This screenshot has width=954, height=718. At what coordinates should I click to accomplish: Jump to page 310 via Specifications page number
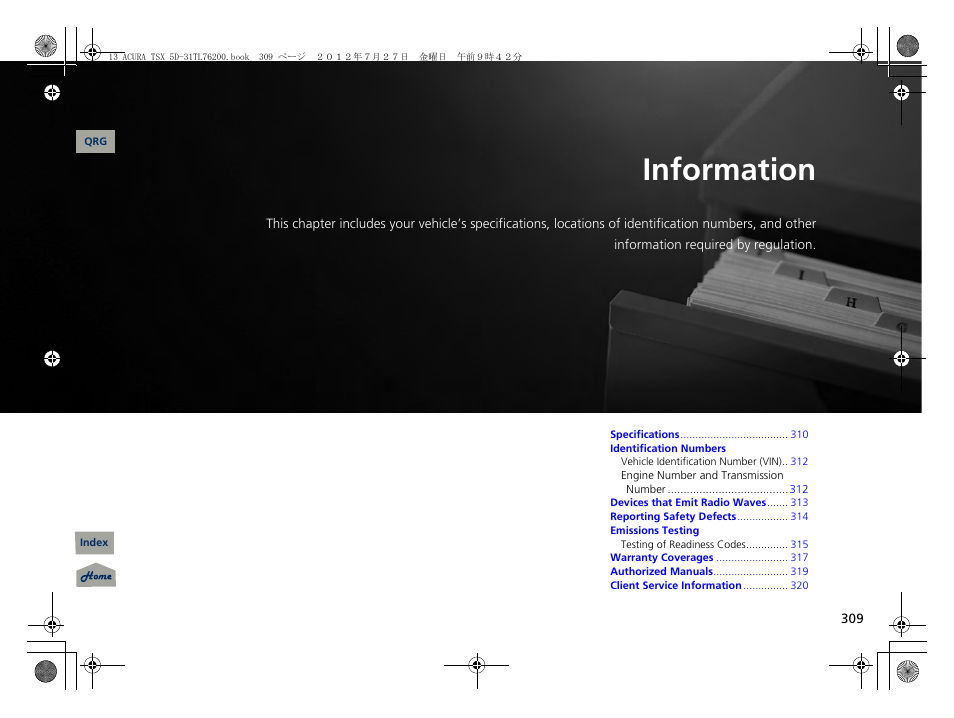tap(798, 434)
